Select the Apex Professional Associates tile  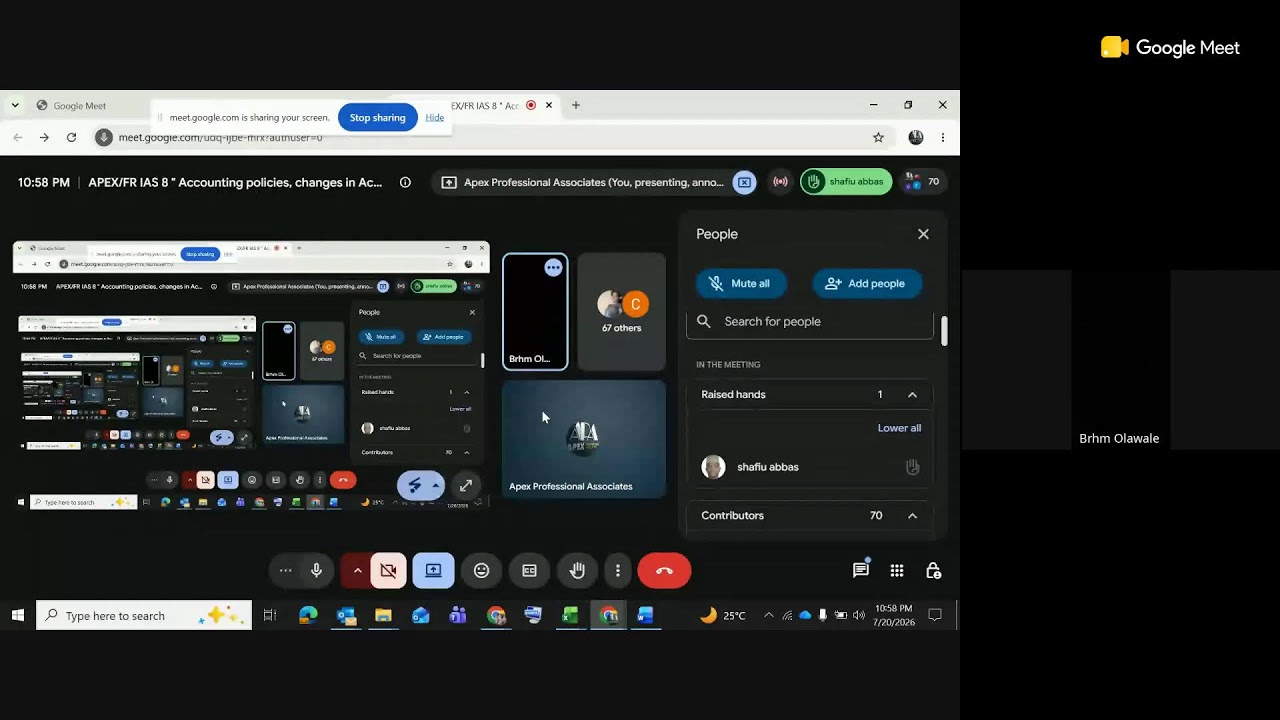point(584,439)
